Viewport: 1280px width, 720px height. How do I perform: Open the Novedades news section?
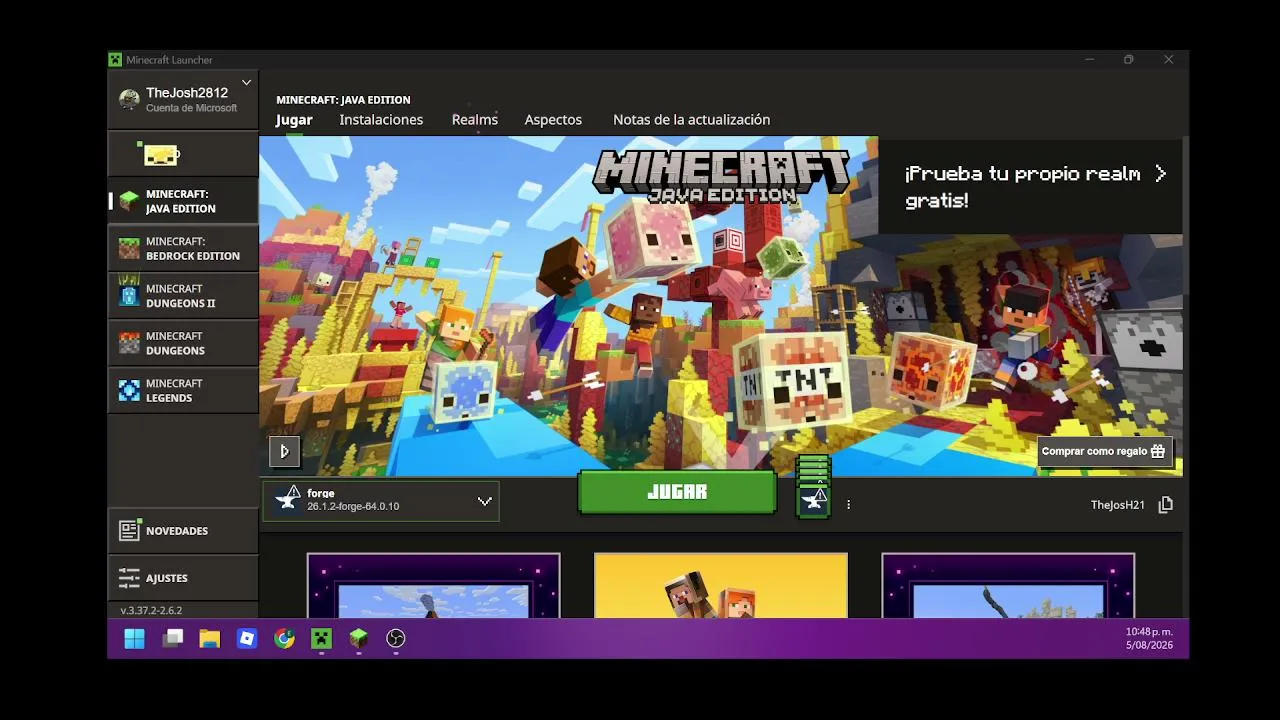point(183,531)
